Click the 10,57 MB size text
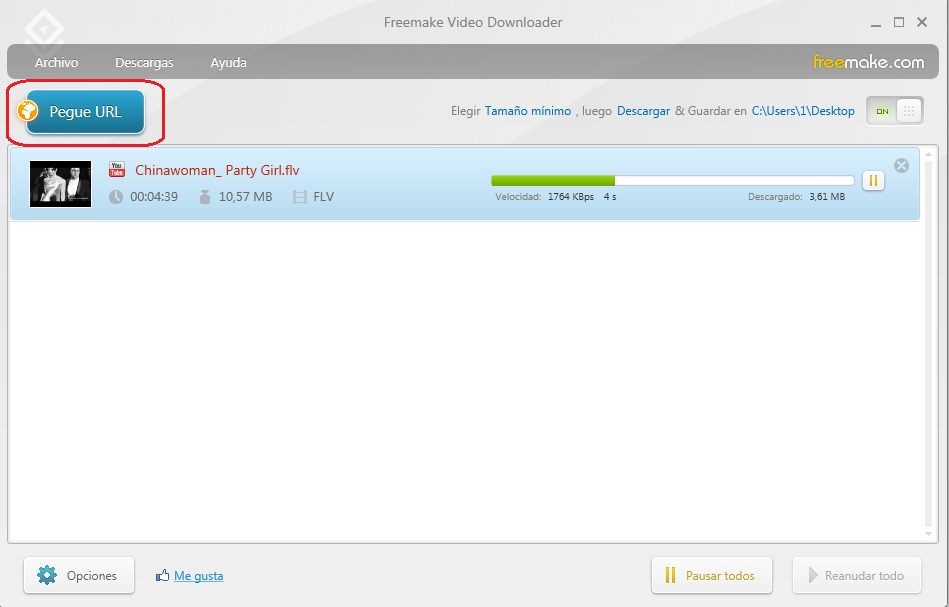The width and height of the screenshot is (949, 607). coord(245,197)
